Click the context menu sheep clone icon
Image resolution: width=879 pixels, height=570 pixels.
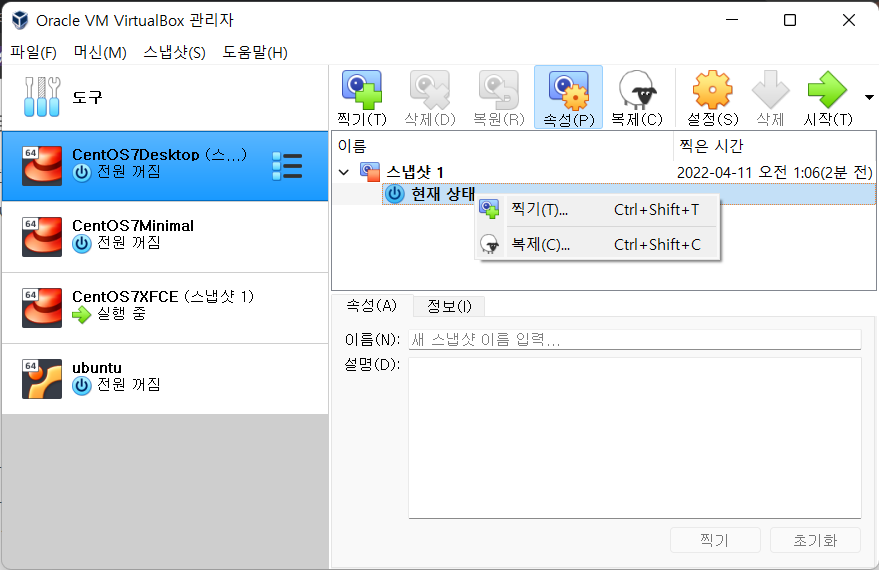(x=489, y=244)
